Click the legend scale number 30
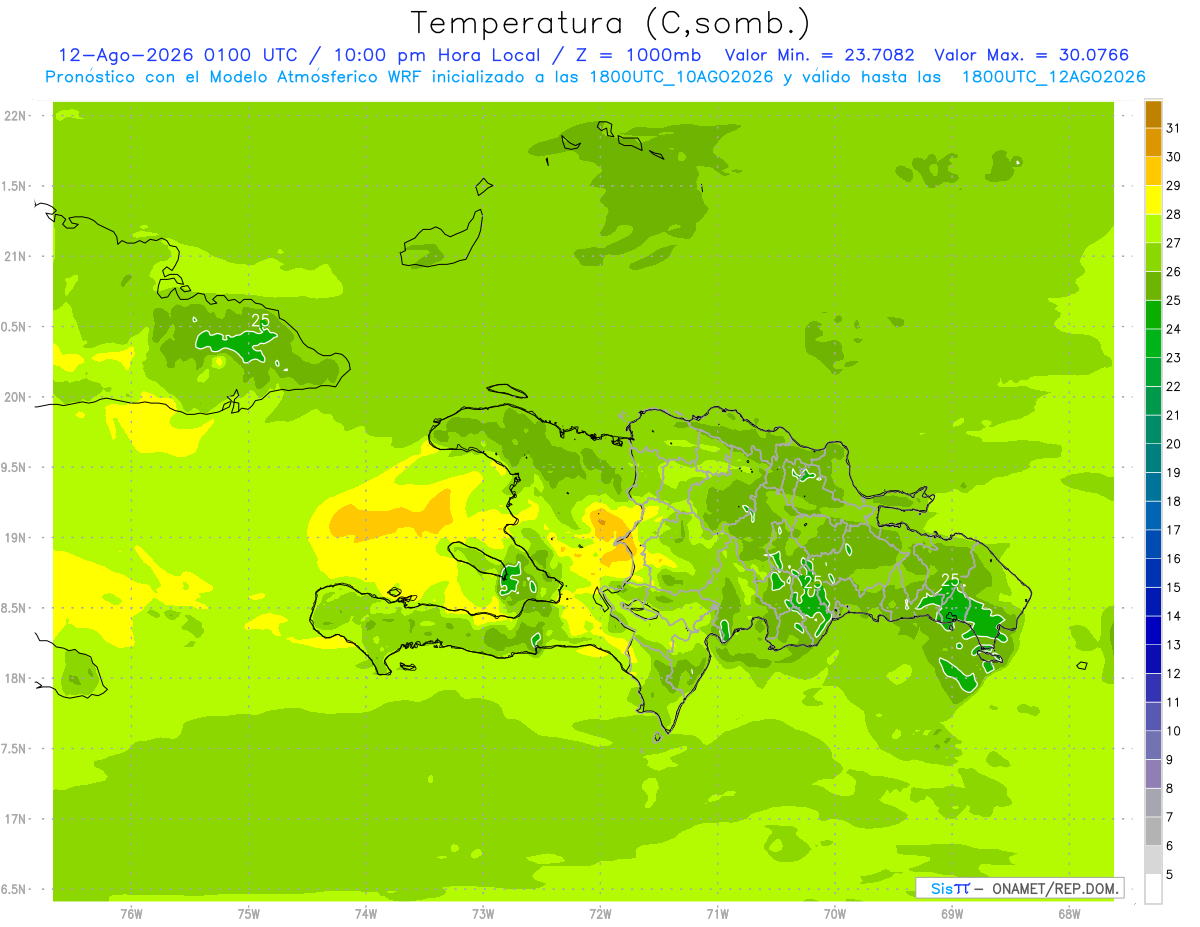This screenshot has width=1200, height=927. coord(1174,157)
